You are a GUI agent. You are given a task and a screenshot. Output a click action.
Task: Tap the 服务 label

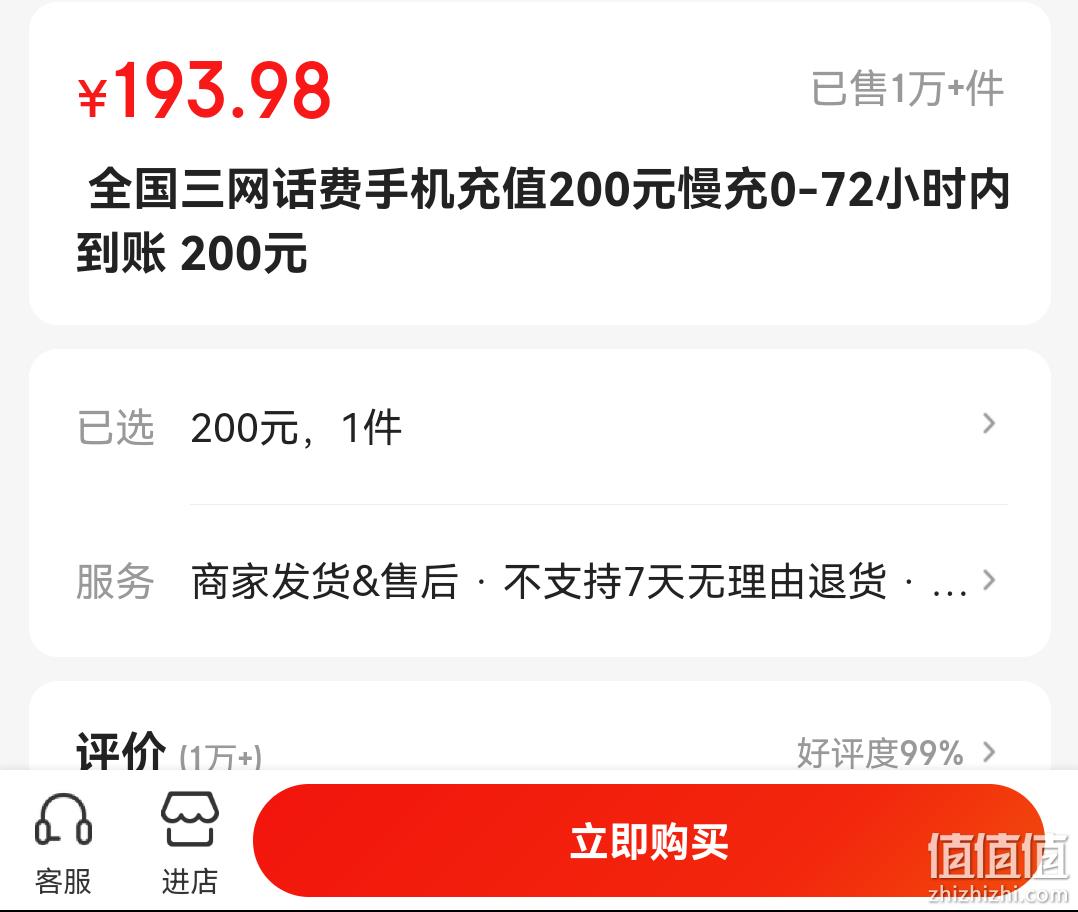point(115,581)
